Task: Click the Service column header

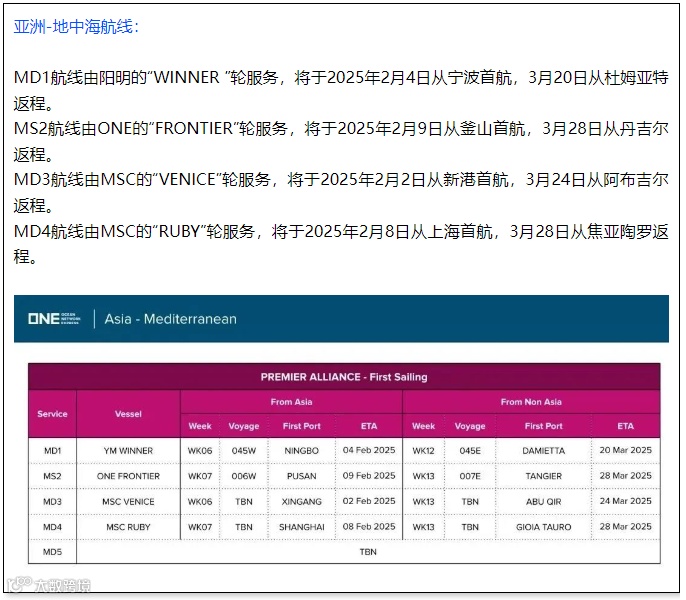Action: (x=52, y=414)
